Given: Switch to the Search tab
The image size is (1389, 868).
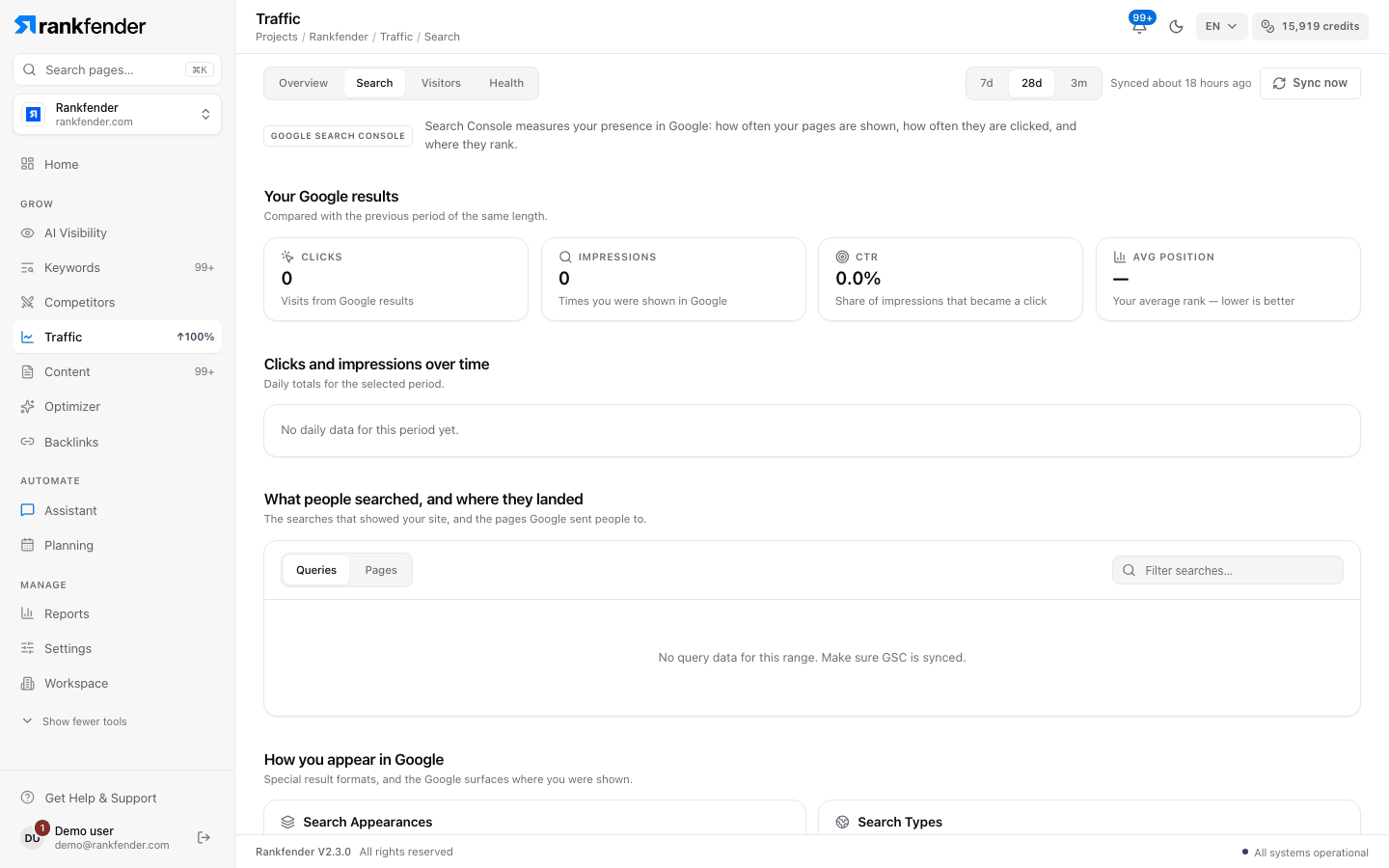Looking at the screenshot, I should coord(374,83).
